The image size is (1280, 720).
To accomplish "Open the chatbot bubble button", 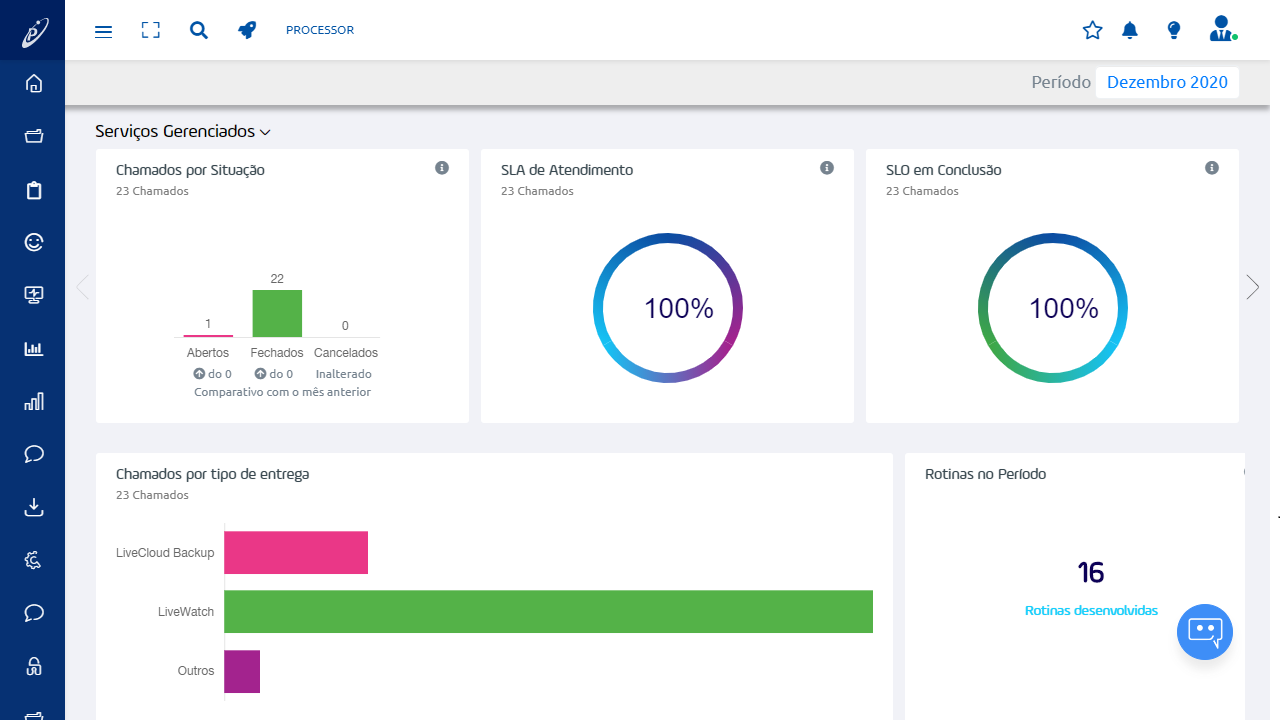I will (1205, 632).
